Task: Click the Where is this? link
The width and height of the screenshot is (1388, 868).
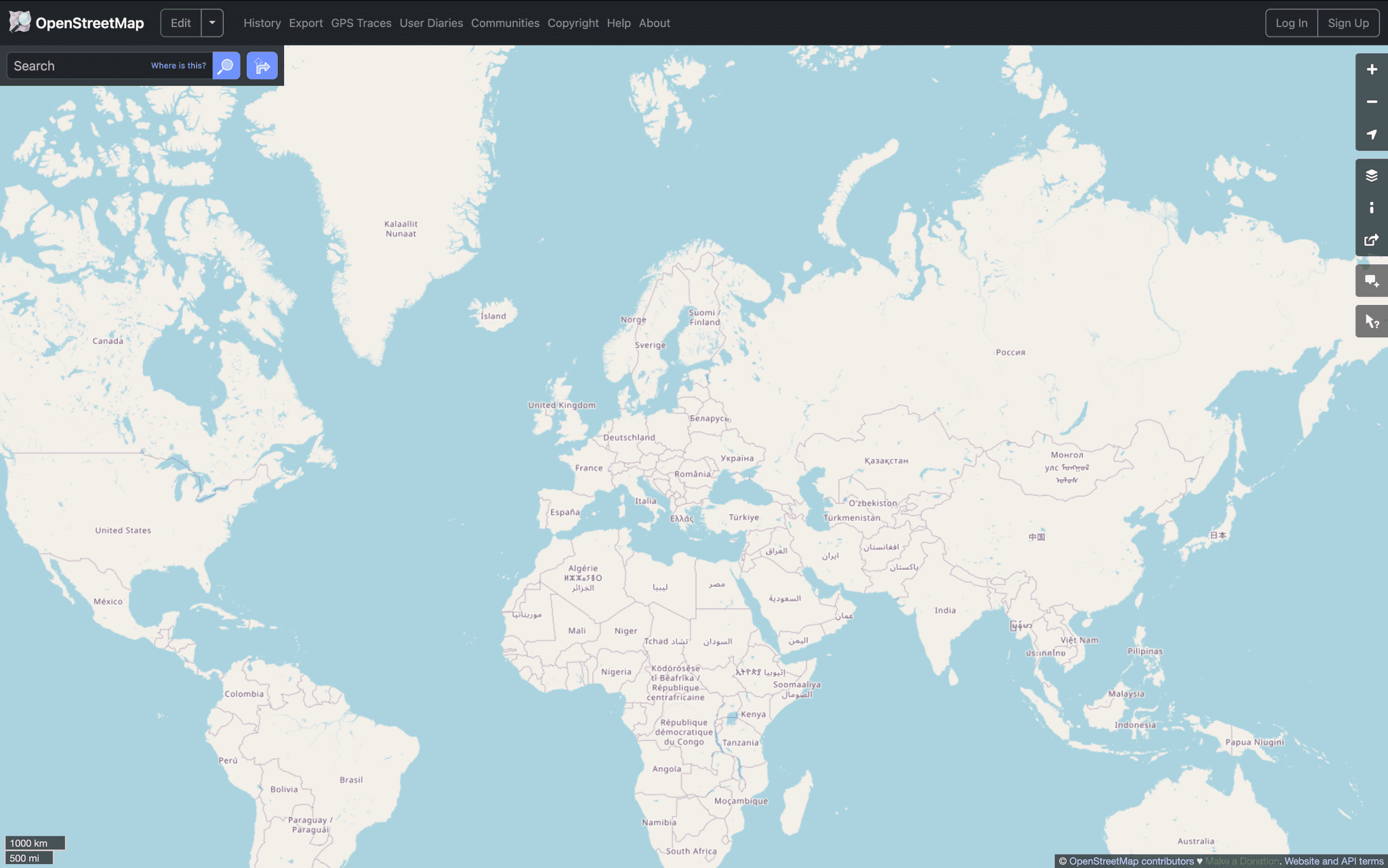Action: [178, 65]
